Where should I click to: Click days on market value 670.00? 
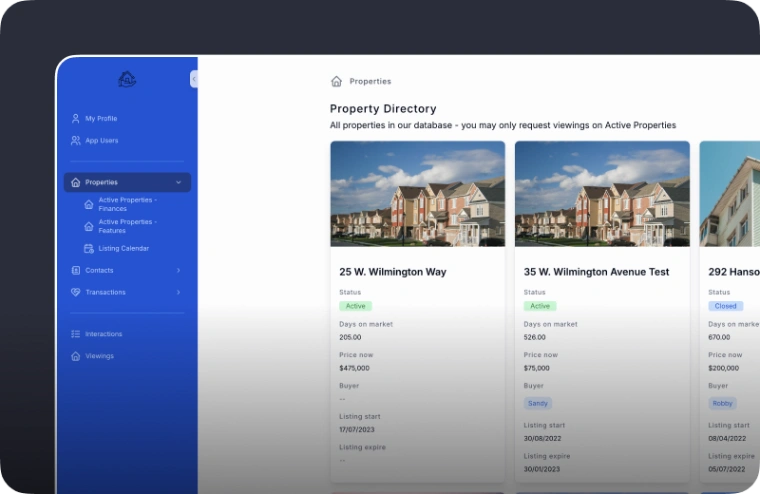(x=719, y=337)
